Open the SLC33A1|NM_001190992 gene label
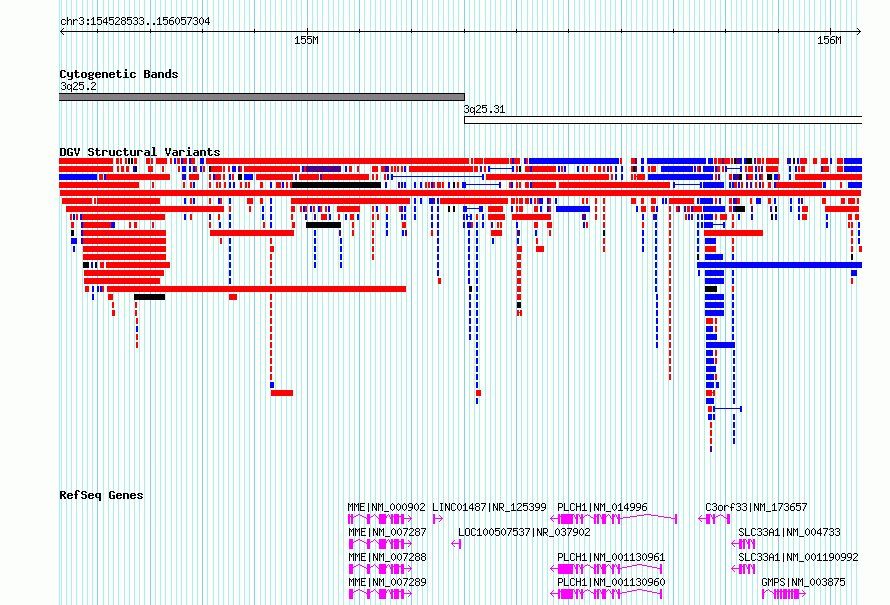The height and width of the screenshot is (605, 890). tap(798, 557)
